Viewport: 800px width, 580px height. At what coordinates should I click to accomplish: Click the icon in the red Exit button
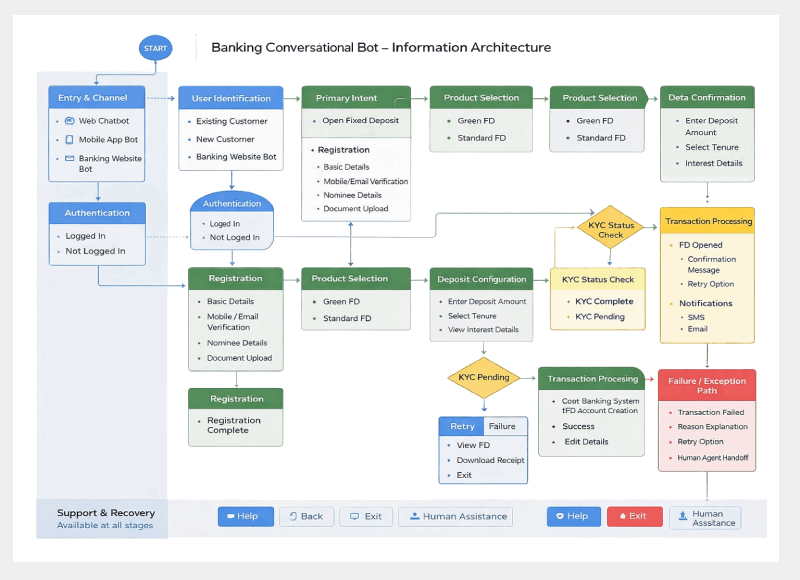(x=623, y=517)
